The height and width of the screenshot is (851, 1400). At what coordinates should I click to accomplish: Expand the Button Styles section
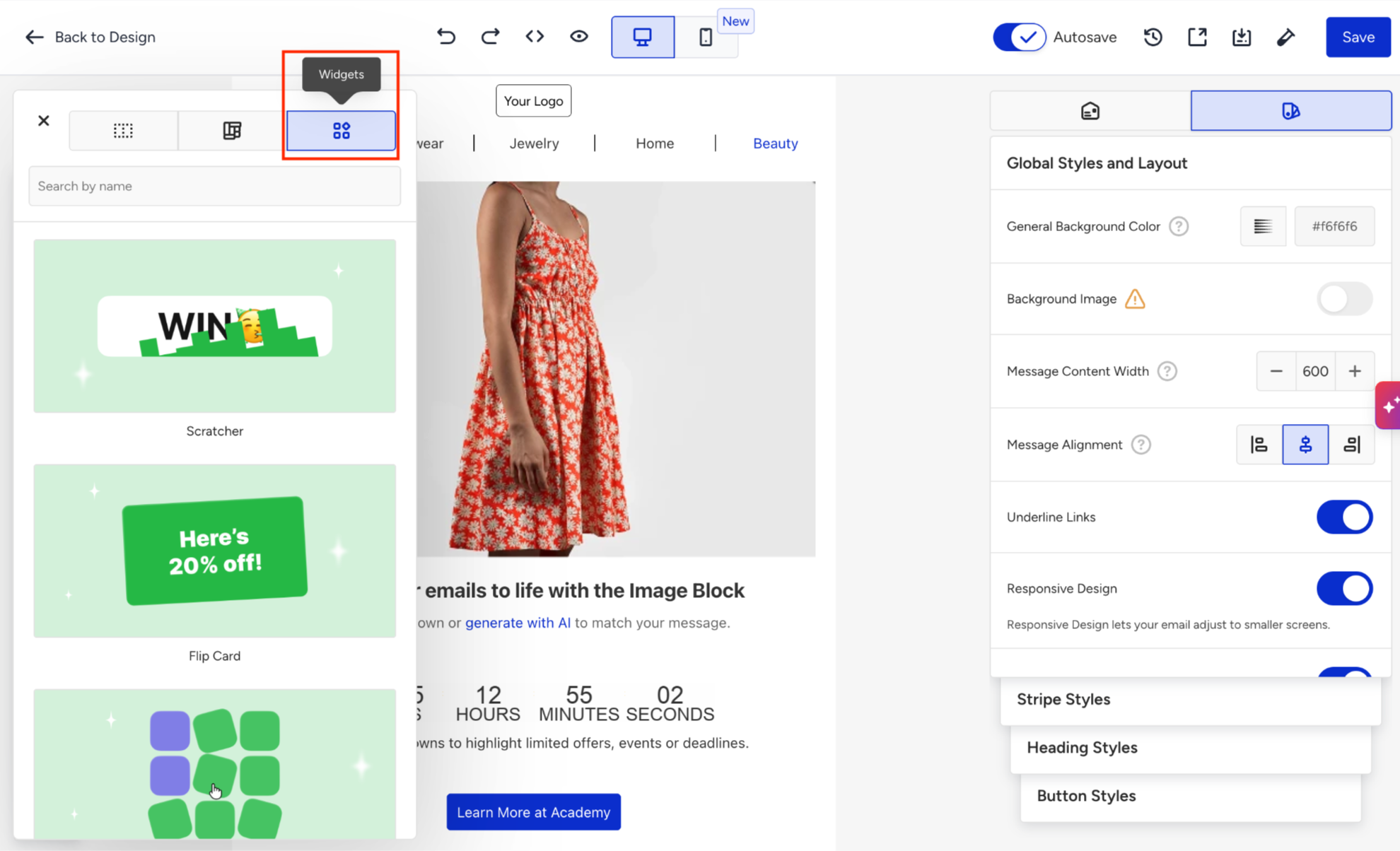click(1190, 796)
